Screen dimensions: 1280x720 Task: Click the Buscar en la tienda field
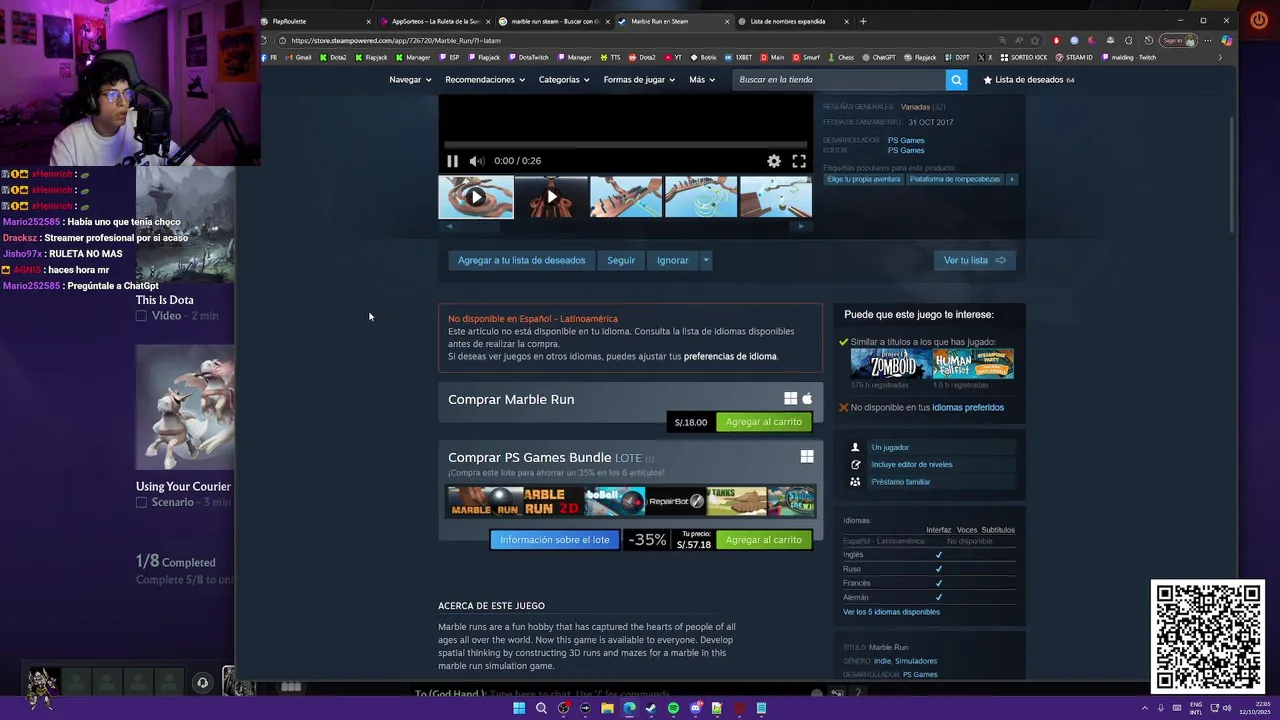(x=840, y=80)
